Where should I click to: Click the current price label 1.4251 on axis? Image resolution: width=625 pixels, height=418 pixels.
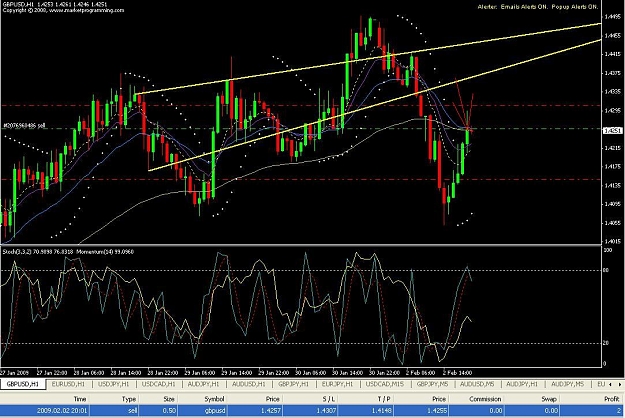point(613,131)
